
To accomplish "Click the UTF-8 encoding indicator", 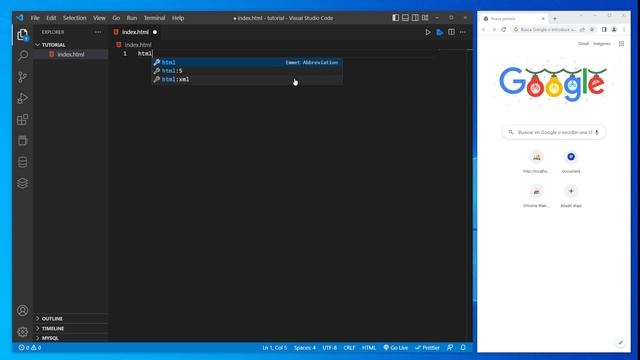I will (x=329, y=348).
